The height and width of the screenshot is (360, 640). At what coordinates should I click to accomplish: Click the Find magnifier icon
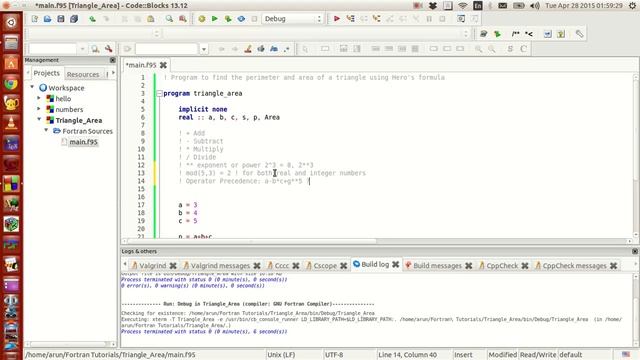click(x=169, y=19)
